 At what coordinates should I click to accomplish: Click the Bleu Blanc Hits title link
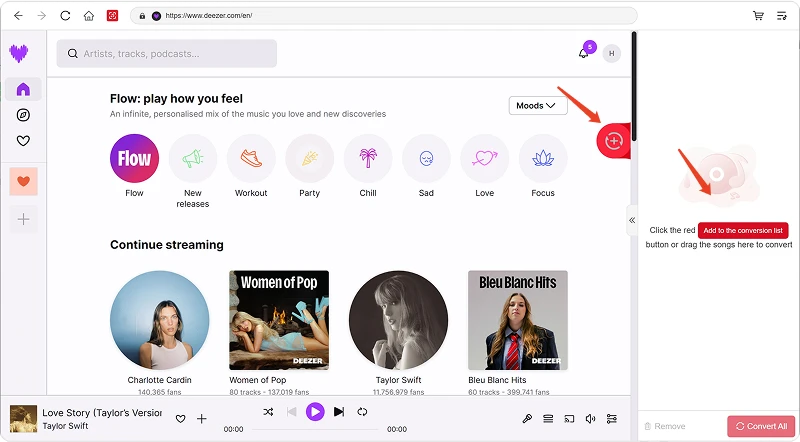(x=497, y=380)
